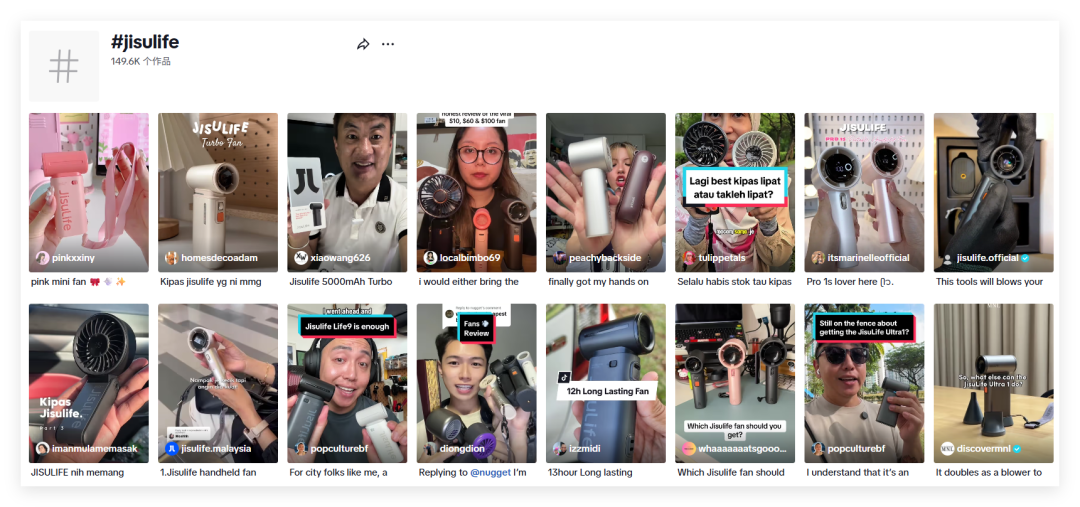
Task: Click tulippetals profile avatar
Action: (689, 258)
